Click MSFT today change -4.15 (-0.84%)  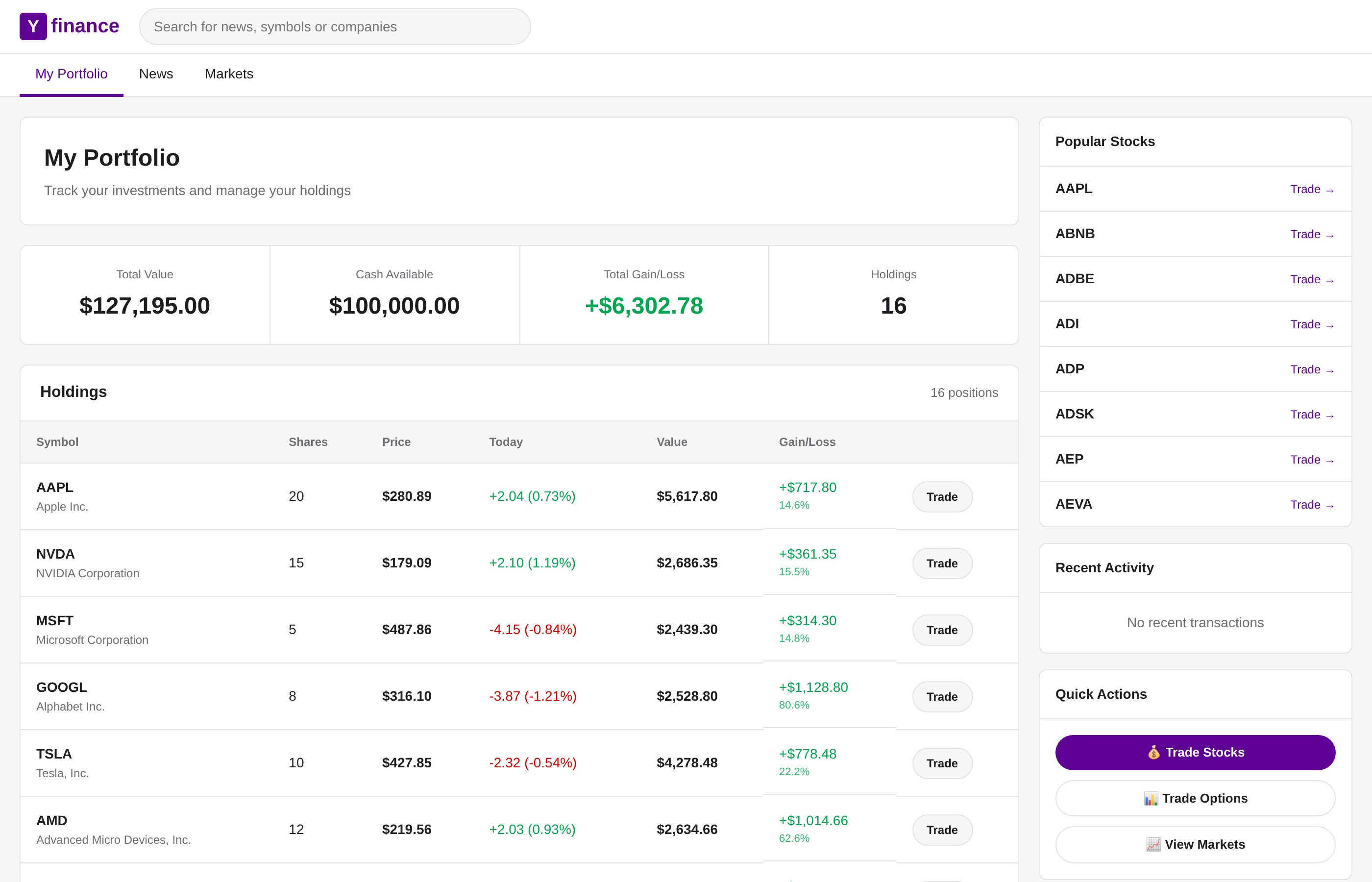[533, 630]
